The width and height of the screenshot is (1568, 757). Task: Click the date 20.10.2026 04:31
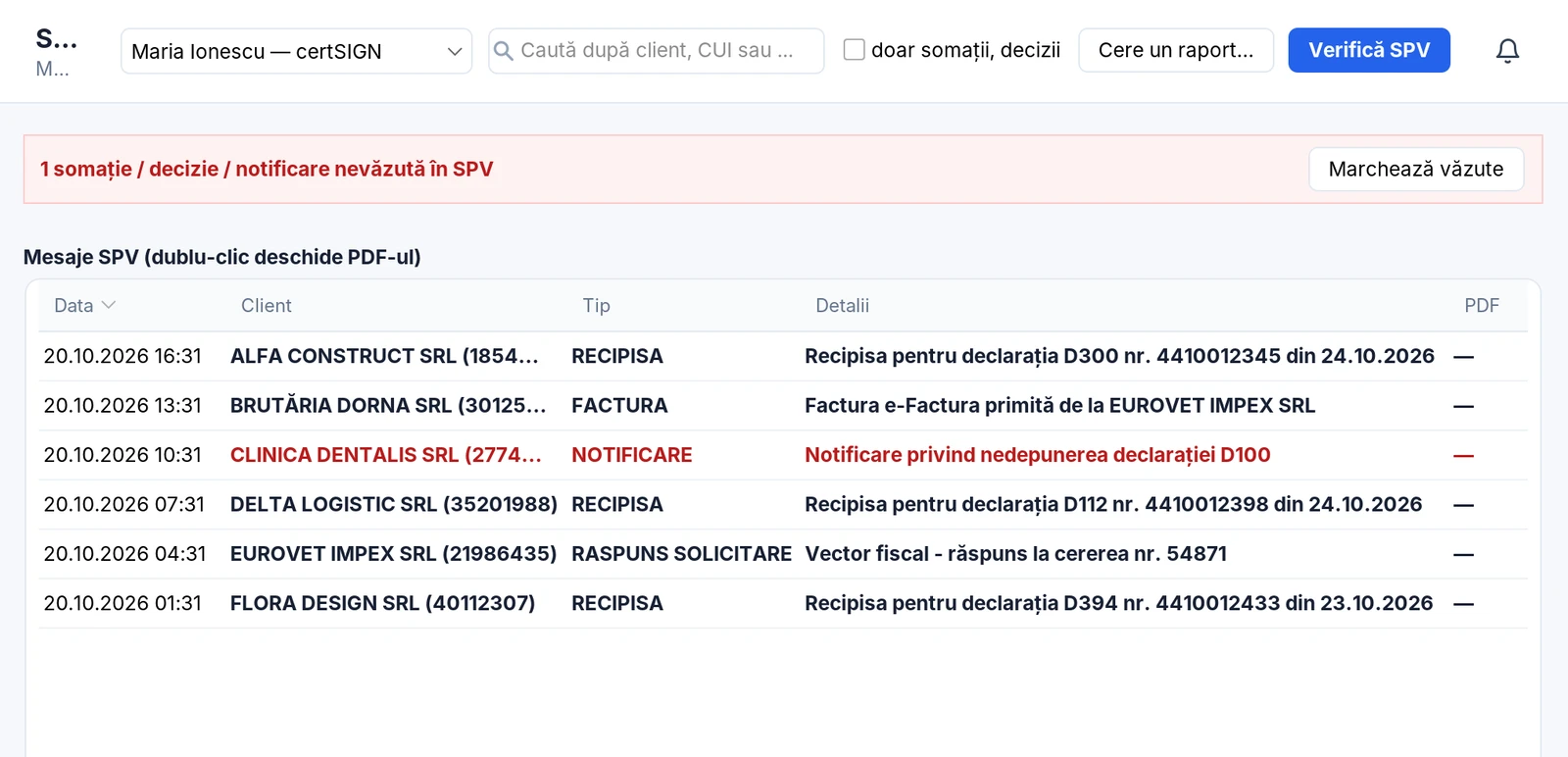(x=125, y=554)
